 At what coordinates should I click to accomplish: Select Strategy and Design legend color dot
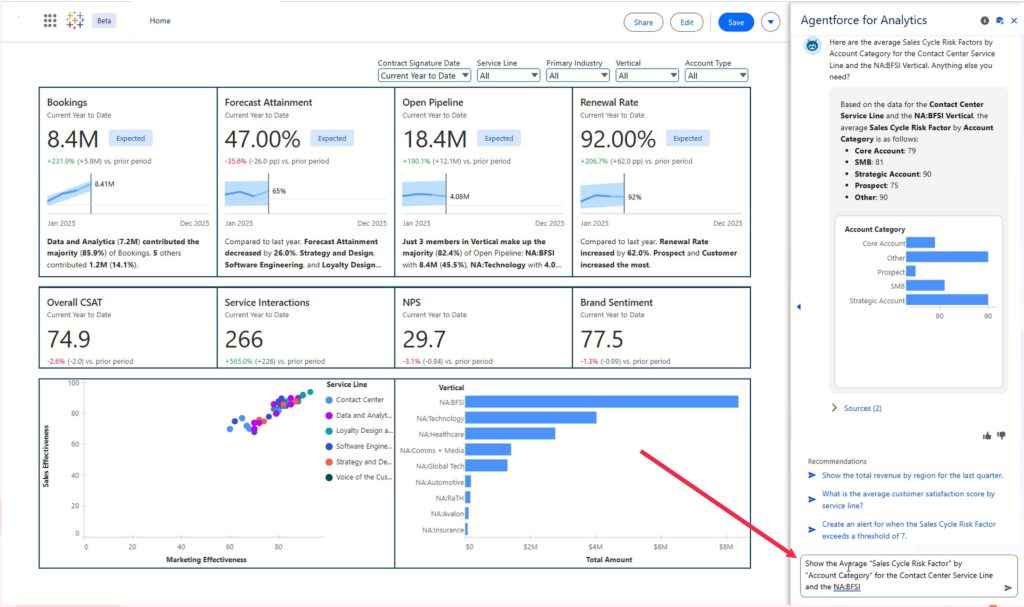329,462
